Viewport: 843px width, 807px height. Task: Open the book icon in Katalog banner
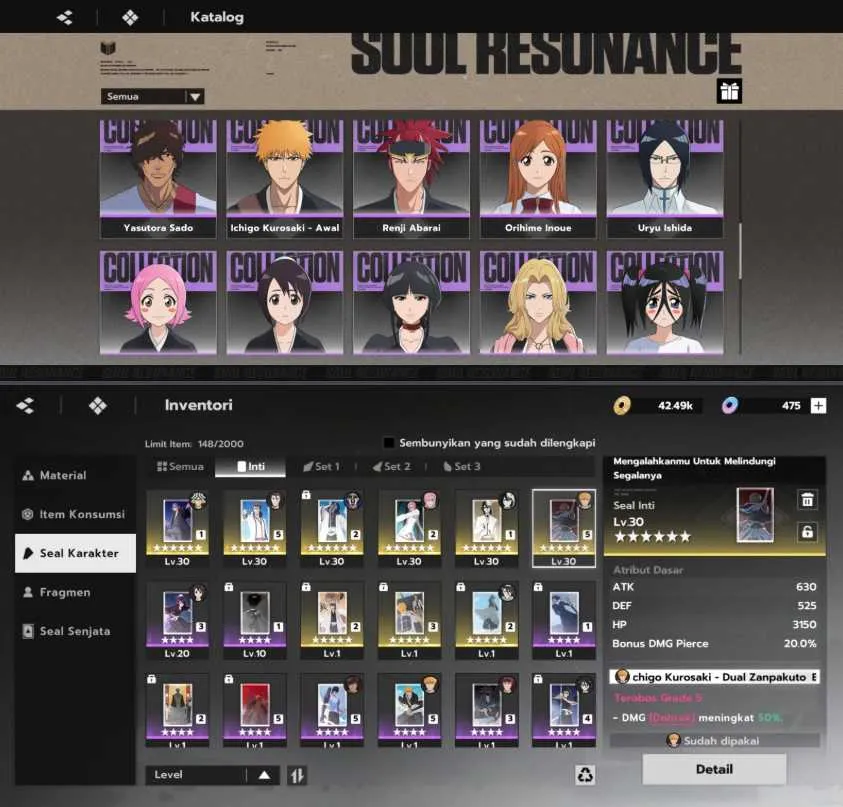pyautogui.click(x=108, y=47)
